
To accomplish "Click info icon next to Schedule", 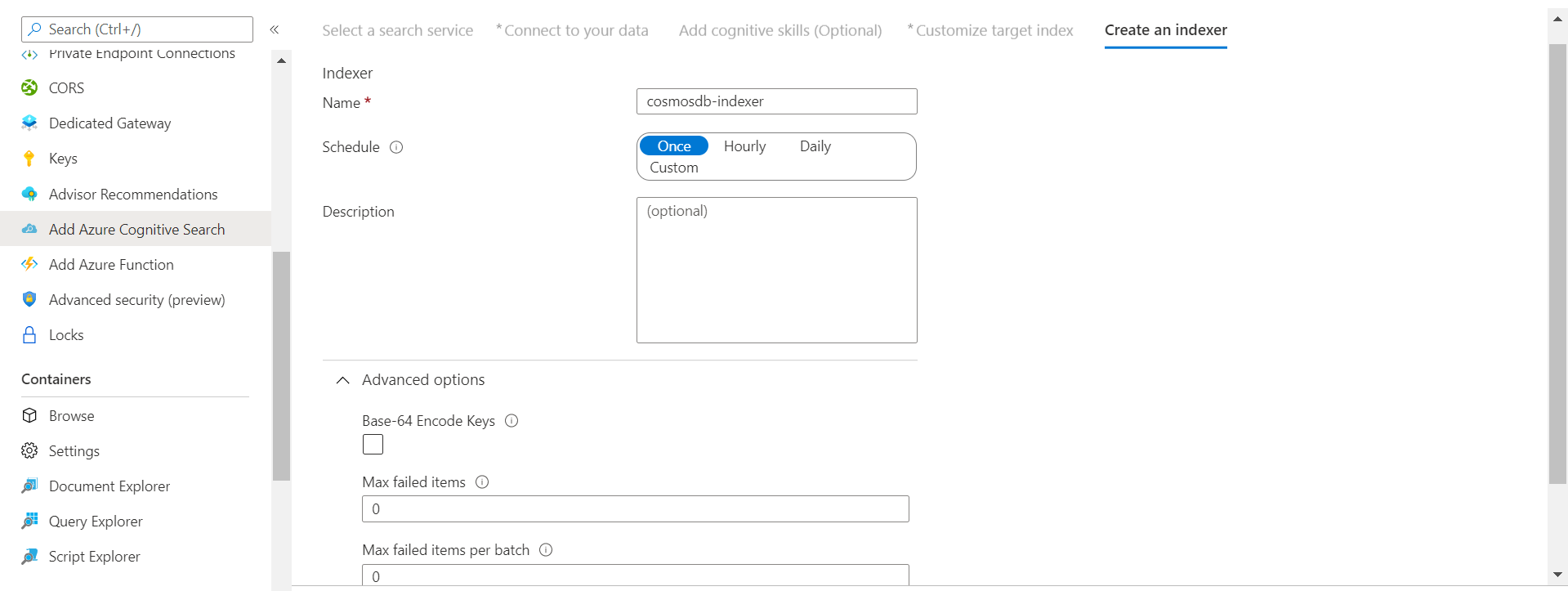I will click(396, 147).
